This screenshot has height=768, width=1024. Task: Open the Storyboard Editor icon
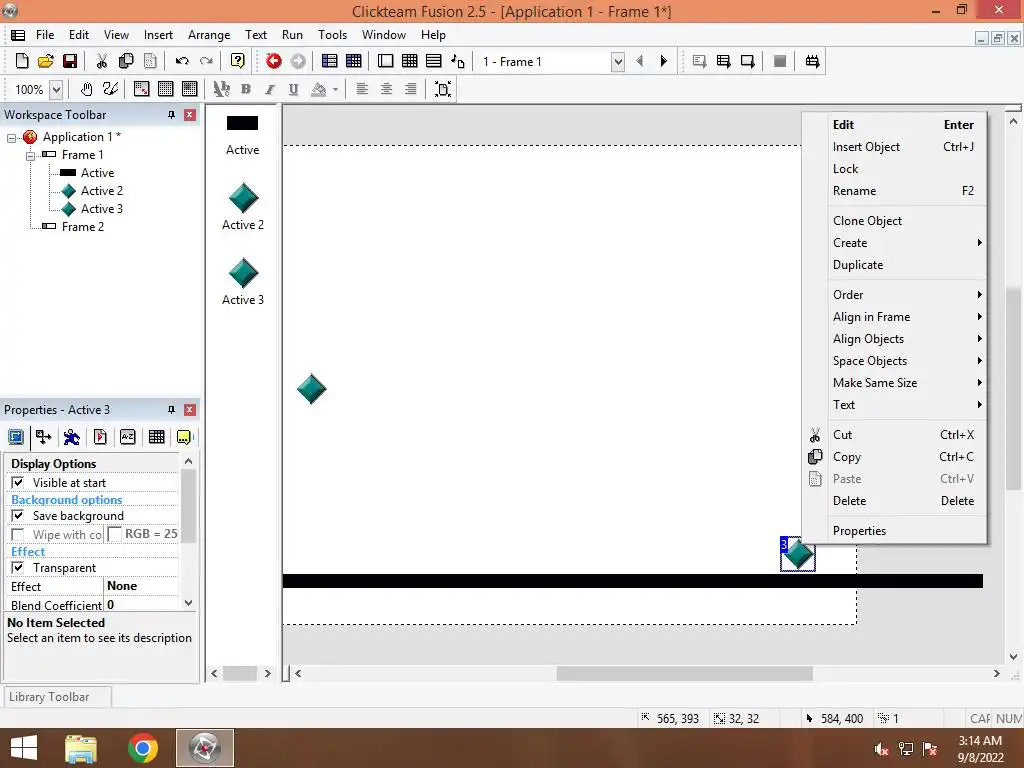[x=330, y=61]
